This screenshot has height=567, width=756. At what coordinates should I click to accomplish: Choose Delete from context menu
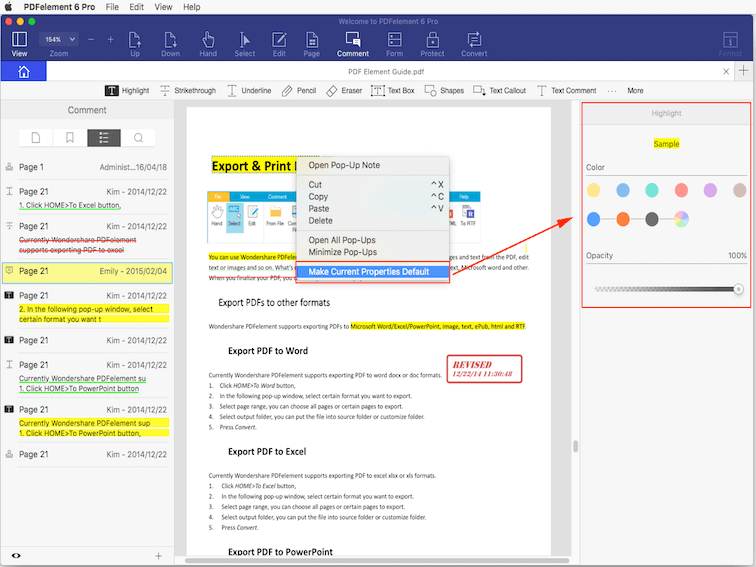[x=373, y=221]
